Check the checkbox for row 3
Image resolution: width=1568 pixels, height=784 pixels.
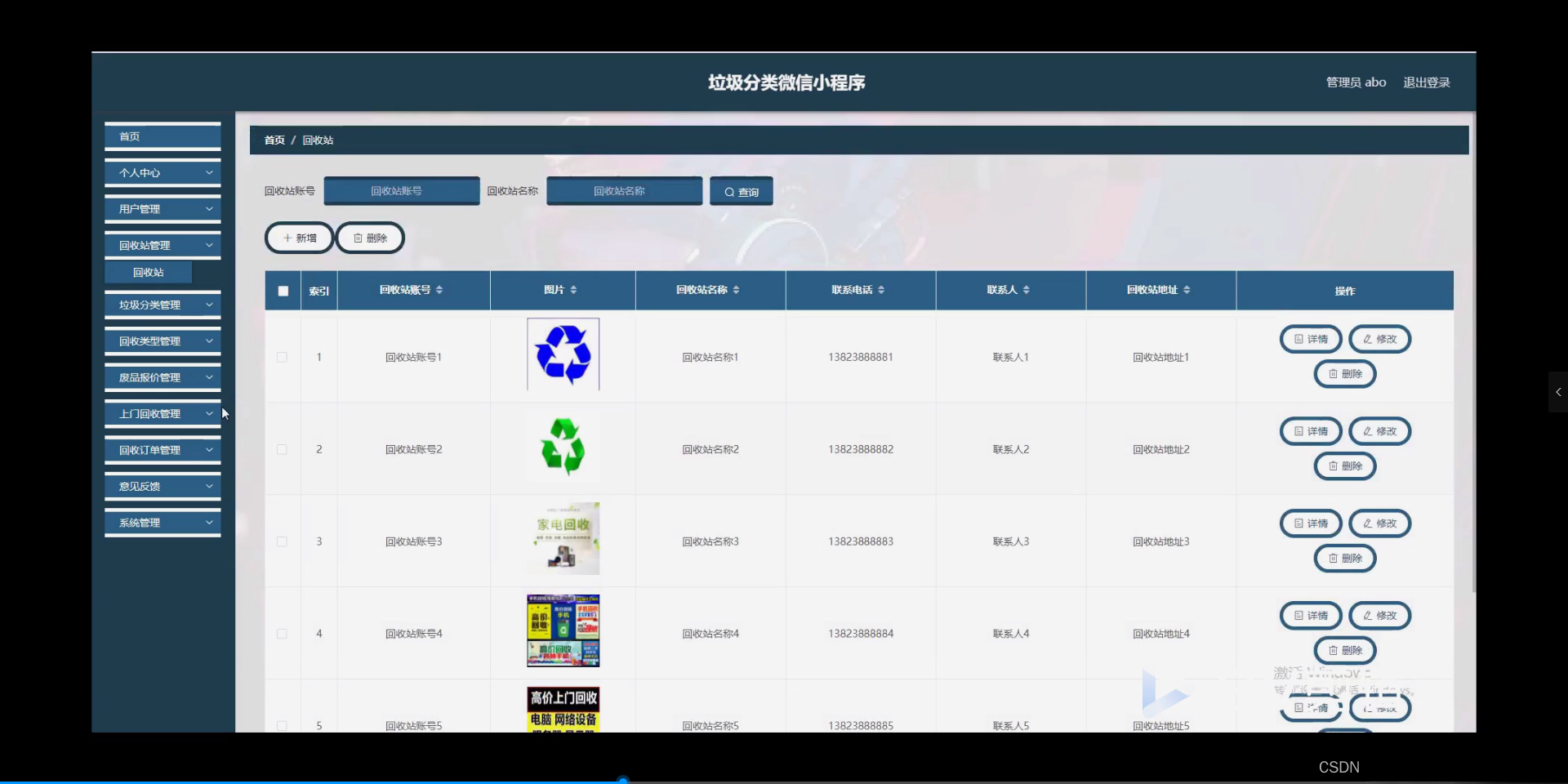point(282,541)
